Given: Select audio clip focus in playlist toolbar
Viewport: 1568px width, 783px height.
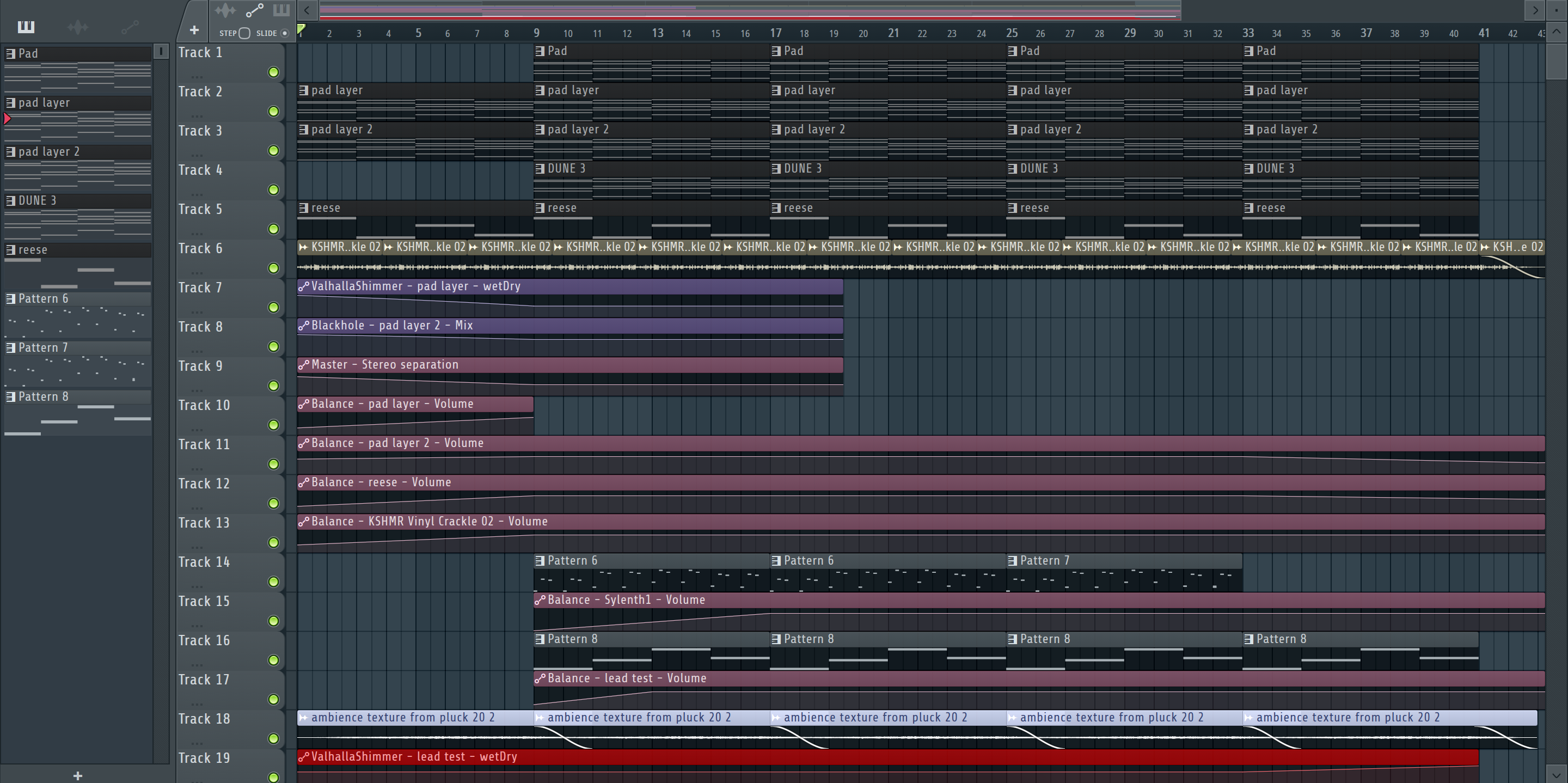Looking at the screenshot, I should [225, 10].
